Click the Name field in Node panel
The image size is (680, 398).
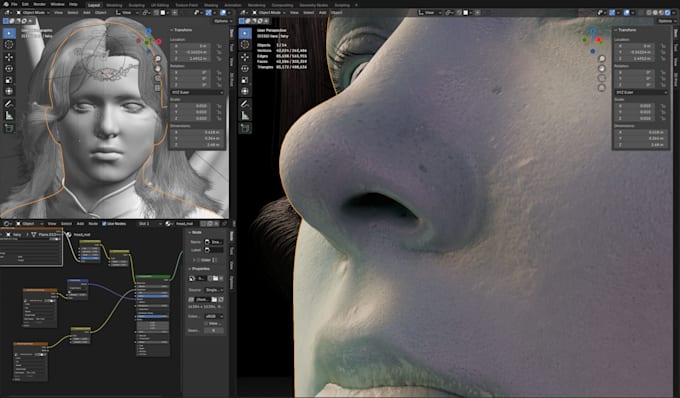tap(214, 242)
